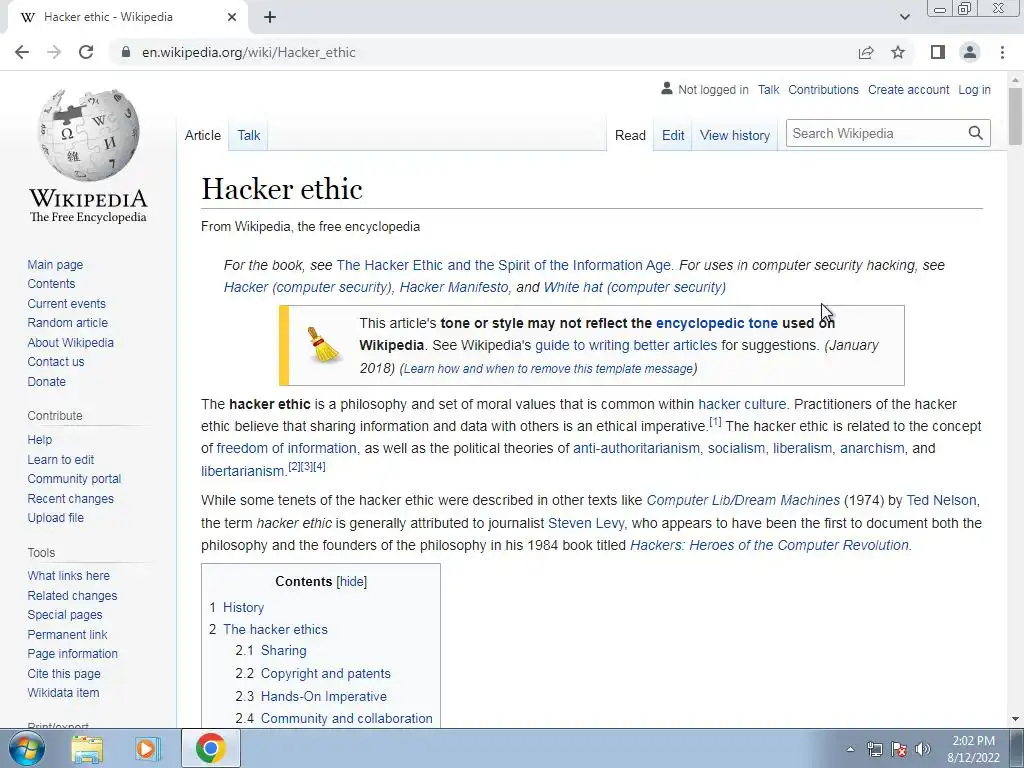The image size is (1024, 768).
Task: Click the address bar URL
Action: tap(249, 52)
